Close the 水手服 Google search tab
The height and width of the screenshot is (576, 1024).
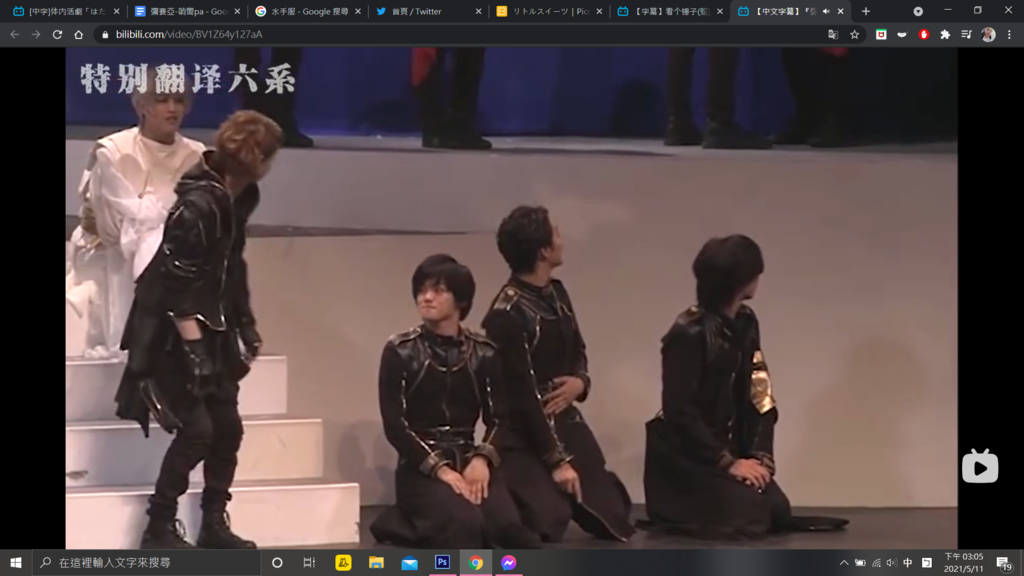coord(358,11)
